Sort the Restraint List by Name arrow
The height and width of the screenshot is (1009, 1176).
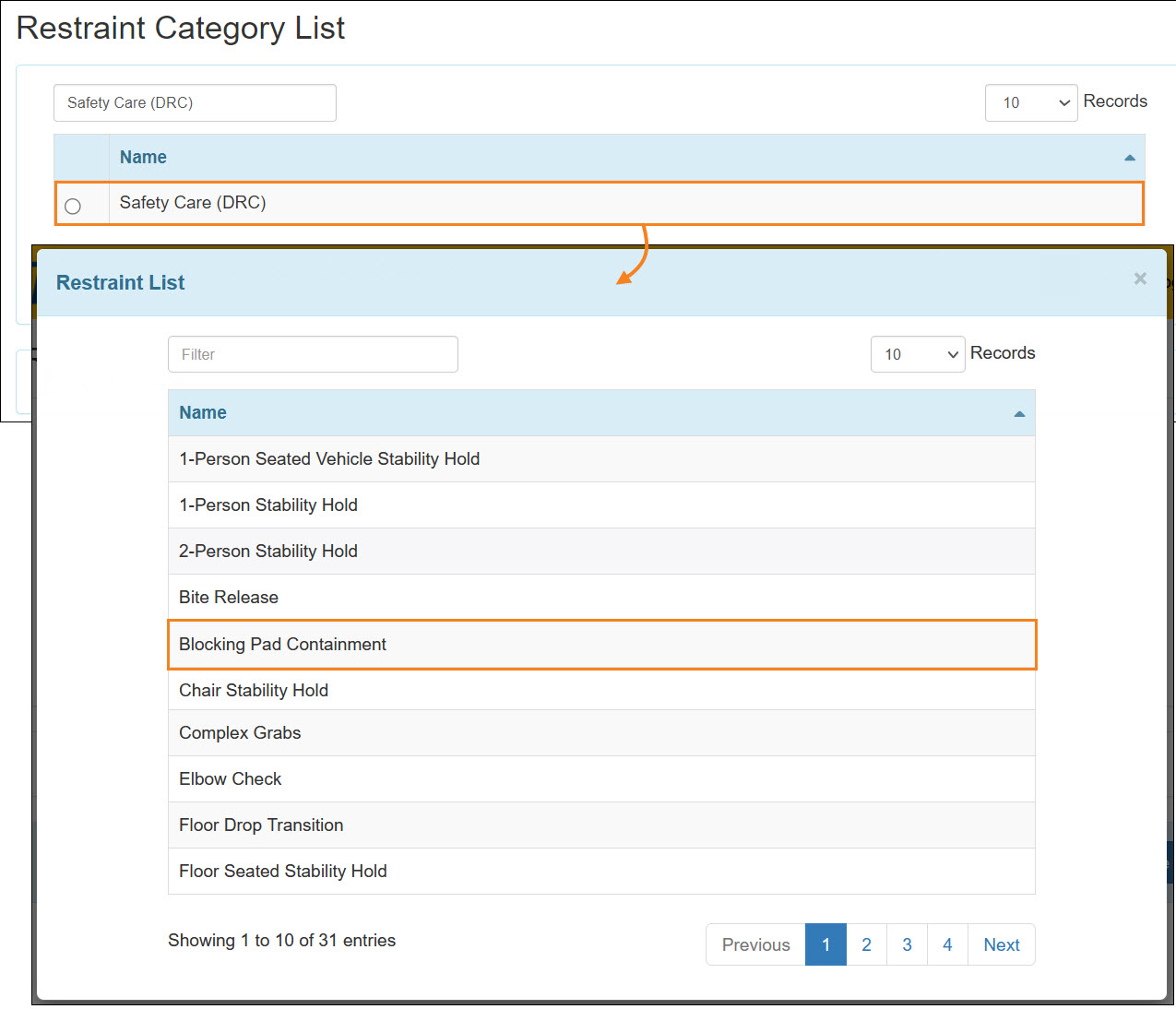tap(1019, 413)
